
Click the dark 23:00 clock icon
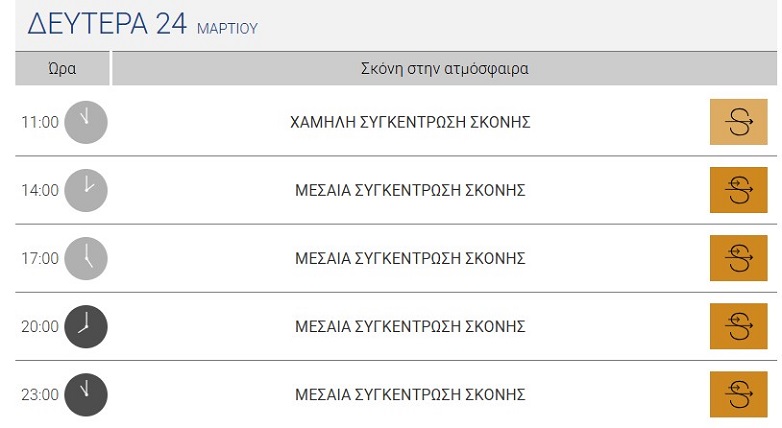pos(85,394)
